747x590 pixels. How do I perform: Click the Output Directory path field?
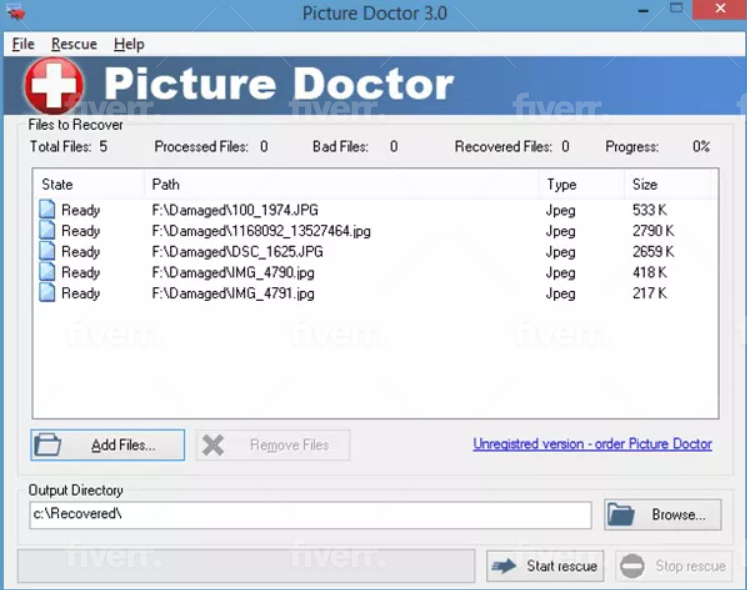point(310,515)
